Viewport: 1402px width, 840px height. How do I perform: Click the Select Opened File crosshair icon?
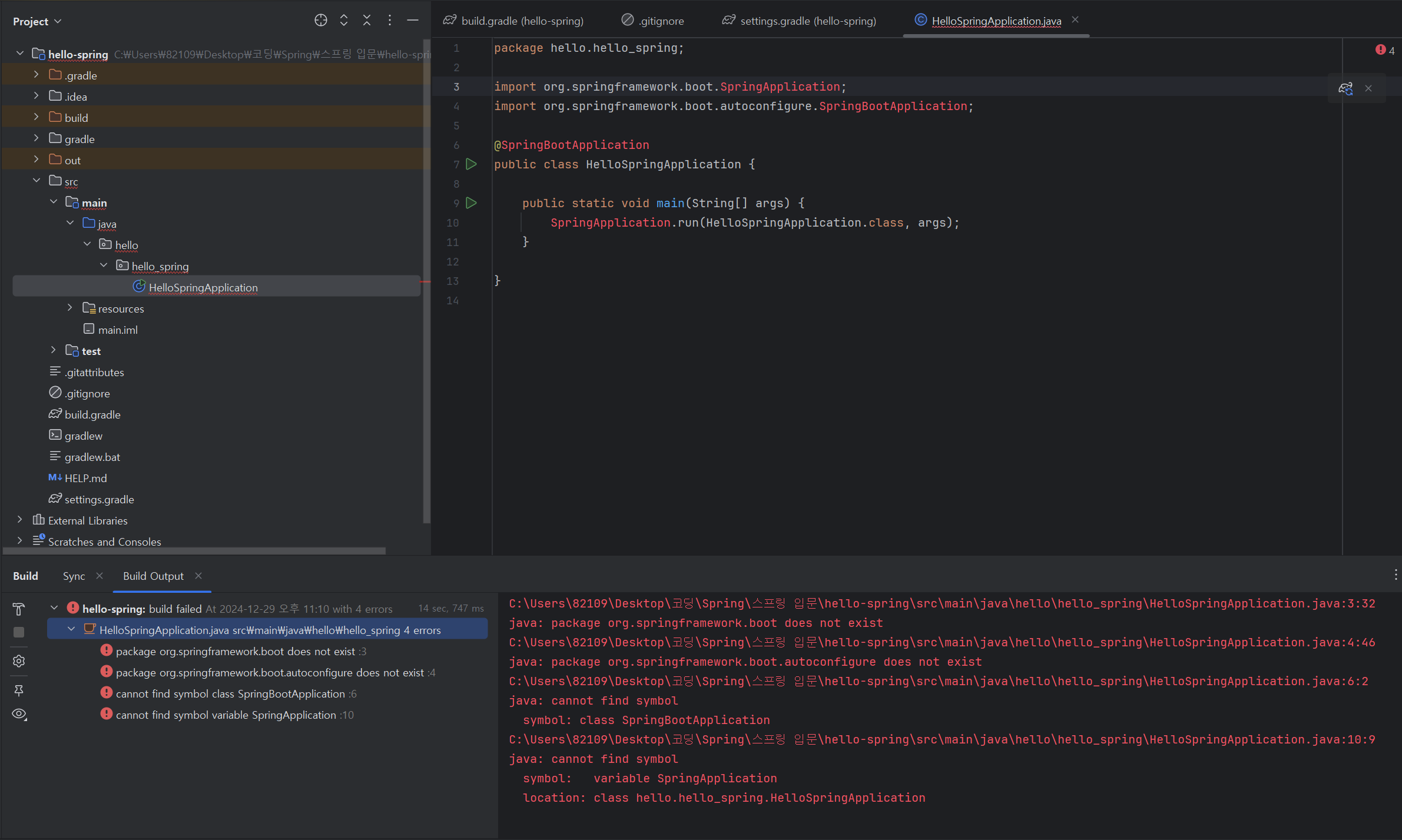[320, 21]
